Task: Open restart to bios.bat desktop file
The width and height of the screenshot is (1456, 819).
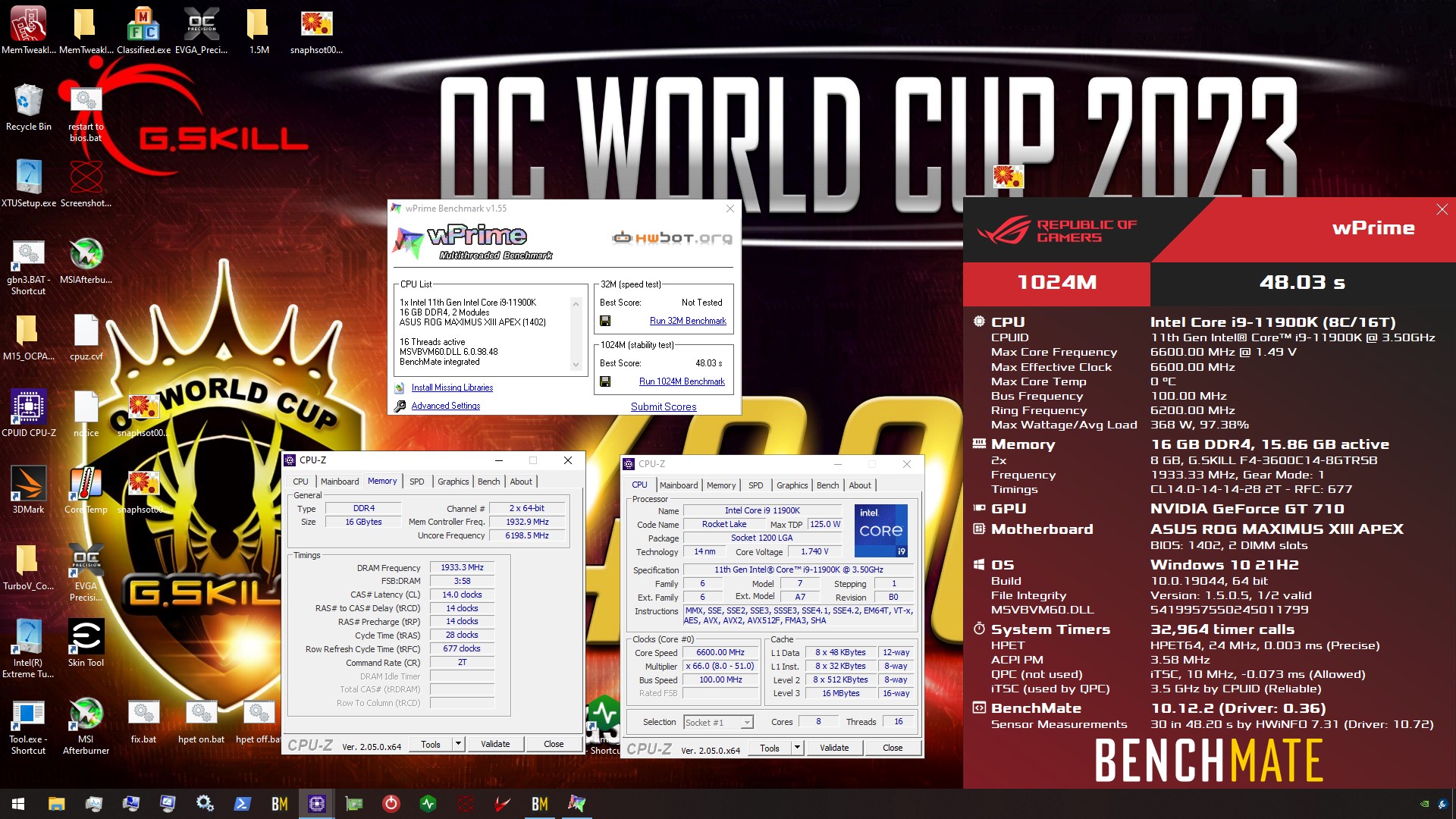Action: point(86,115)
